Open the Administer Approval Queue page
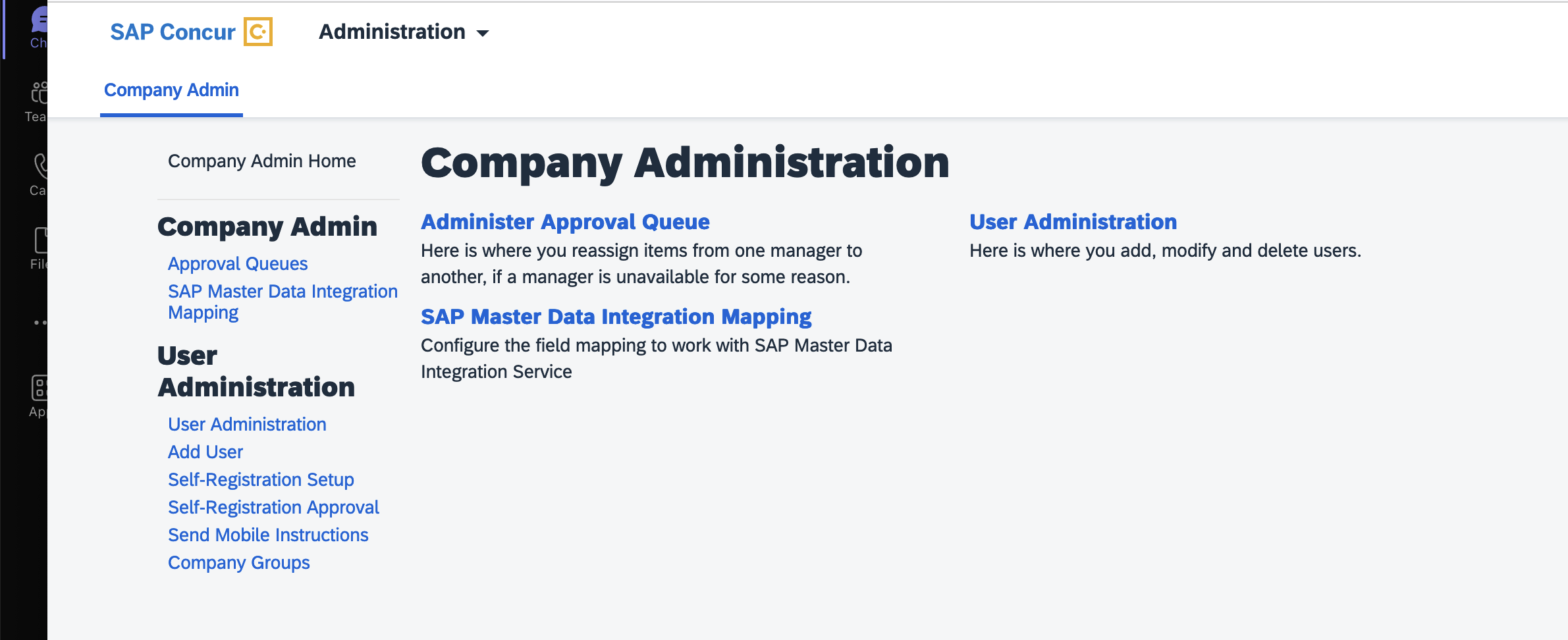Screen dimensions: 1568x640 (x=565, y=222)
